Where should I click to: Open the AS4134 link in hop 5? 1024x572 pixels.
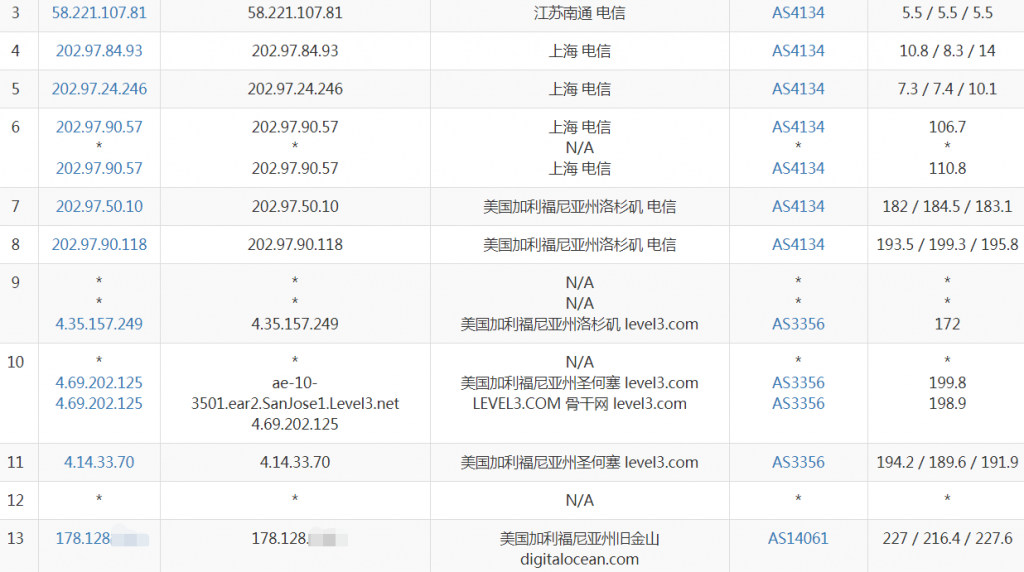tap(798, 89)
